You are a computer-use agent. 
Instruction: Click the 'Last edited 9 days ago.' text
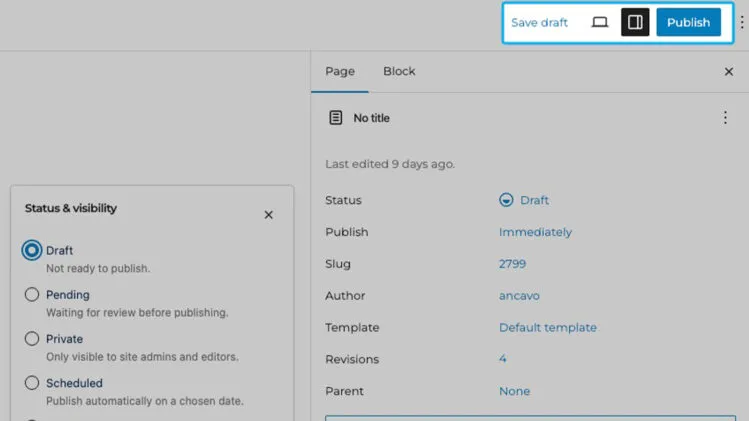(x=390, y=164)
